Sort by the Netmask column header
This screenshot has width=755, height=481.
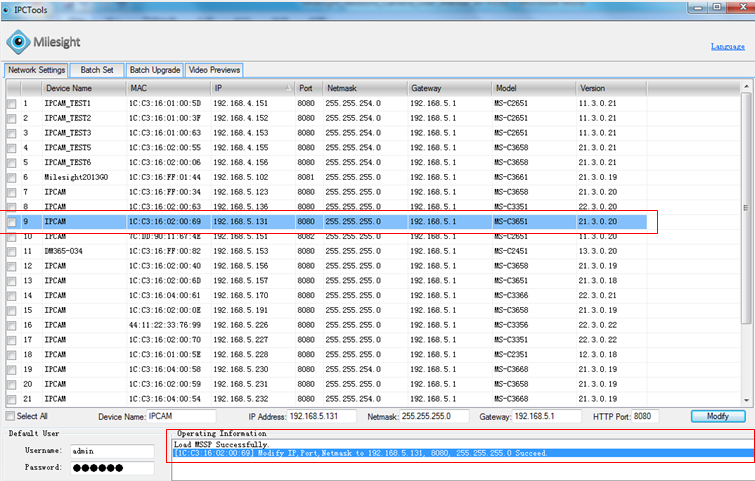[x=365, y=88]
